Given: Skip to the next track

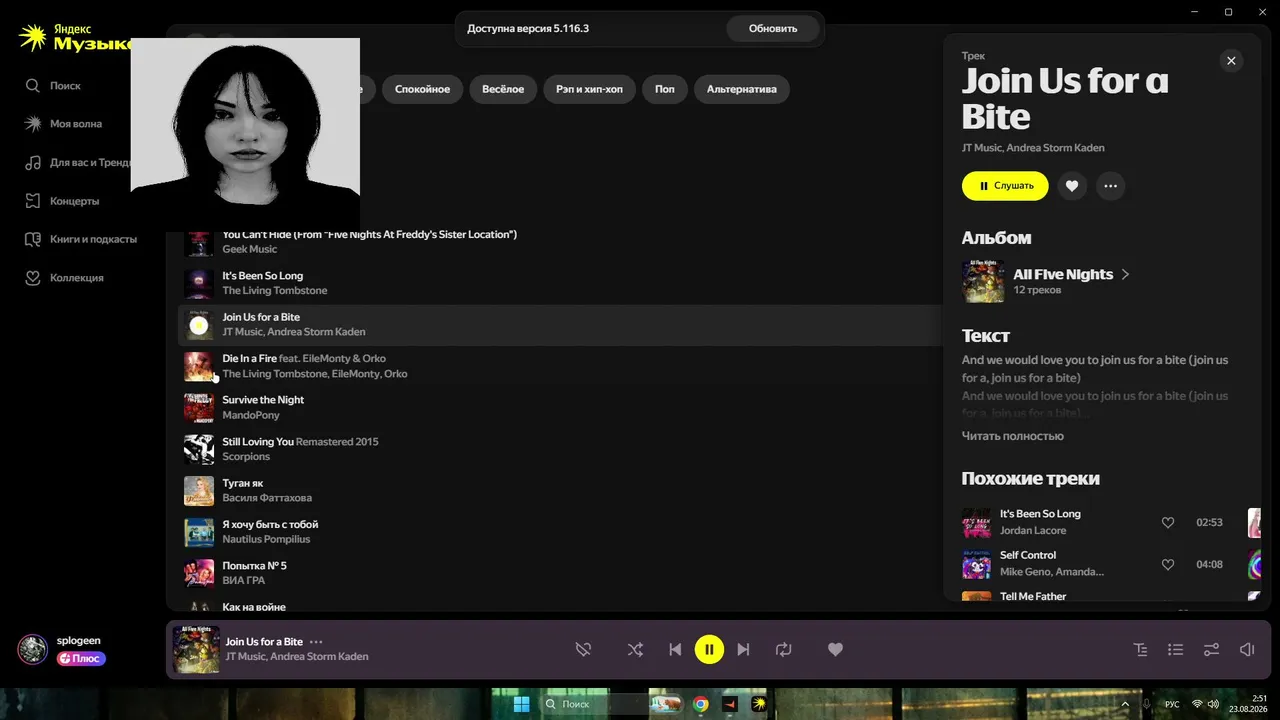Looking at the screenshot, I should (x=743, y=650).
